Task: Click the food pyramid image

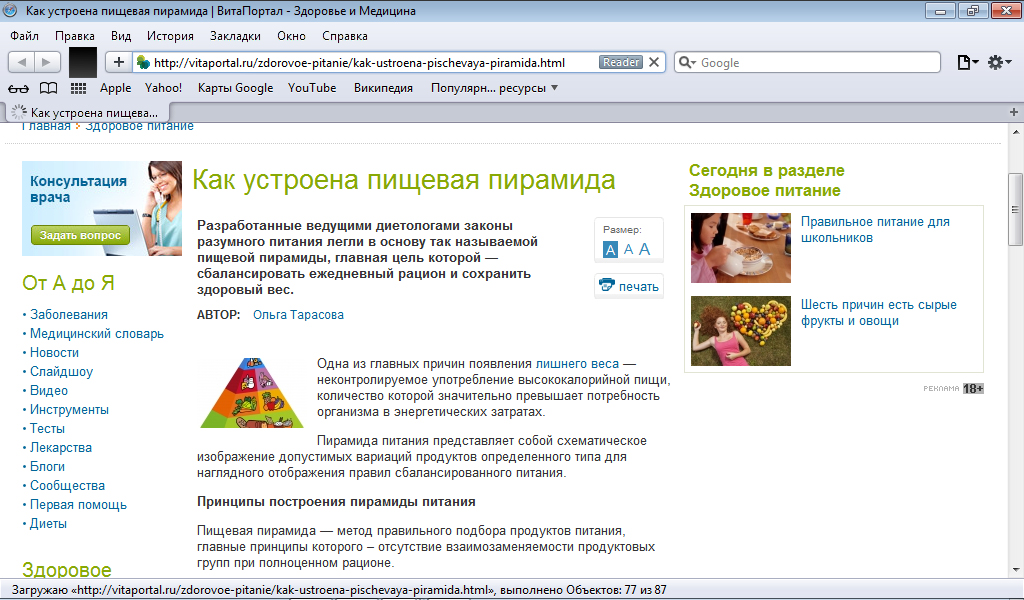Action: 252,393
